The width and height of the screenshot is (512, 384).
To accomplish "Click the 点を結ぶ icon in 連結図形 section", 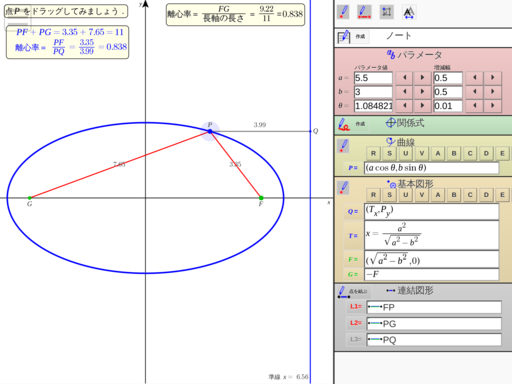I will 343,292.
